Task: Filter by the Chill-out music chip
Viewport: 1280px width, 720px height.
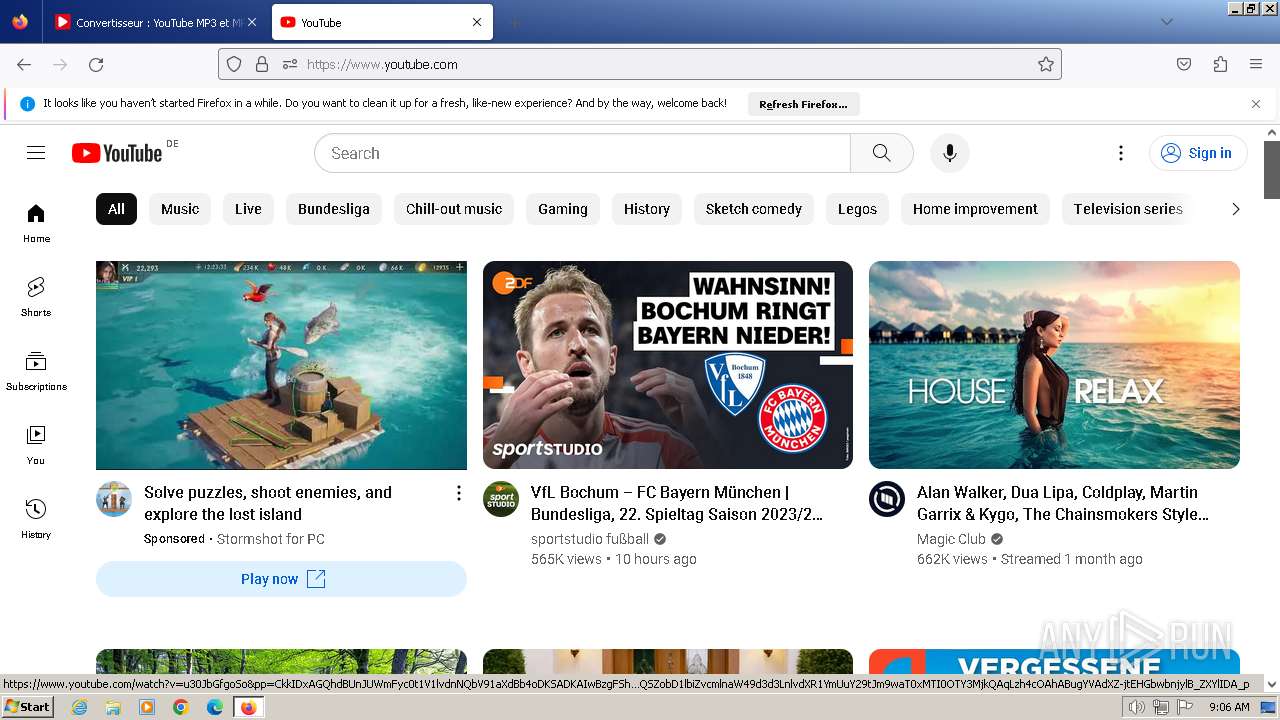Action: coord(454,209)
